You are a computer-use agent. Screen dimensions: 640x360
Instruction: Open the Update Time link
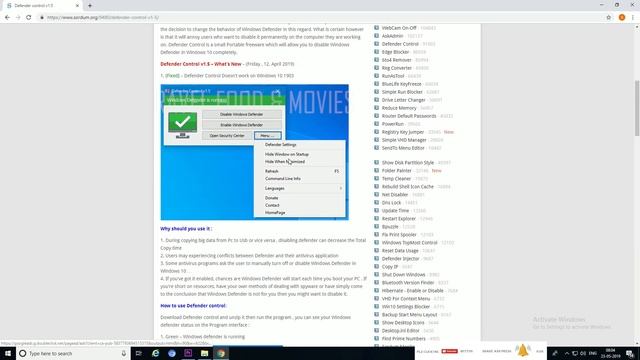395,211
